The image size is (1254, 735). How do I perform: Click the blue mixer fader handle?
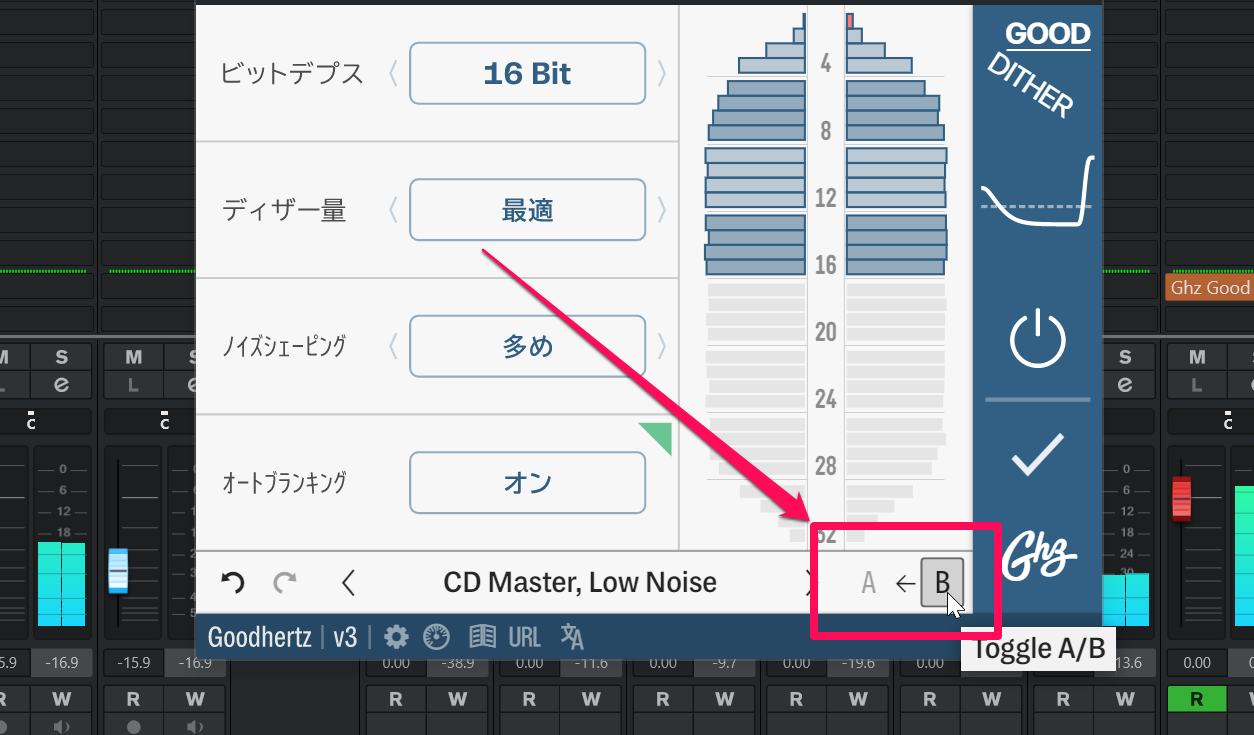pyautogui.click(x=118, y=570)
